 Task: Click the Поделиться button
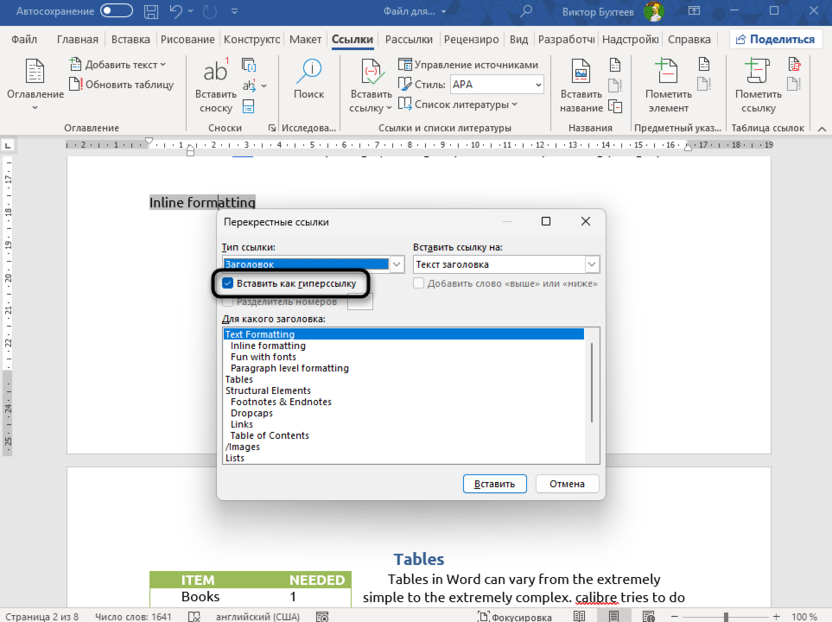[775, 39]
